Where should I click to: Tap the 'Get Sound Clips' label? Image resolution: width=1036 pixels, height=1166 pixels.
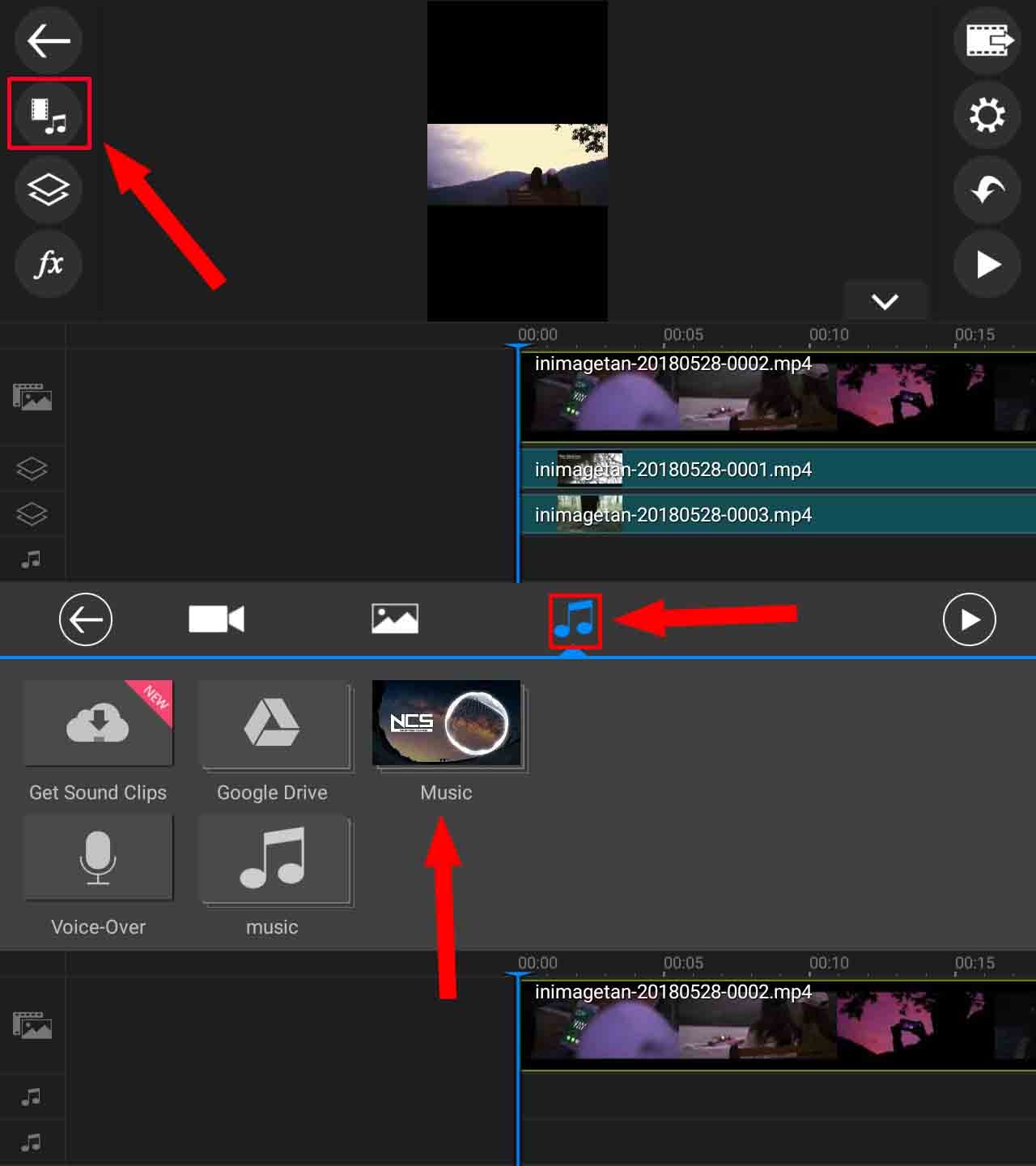(x=98, y=793)
